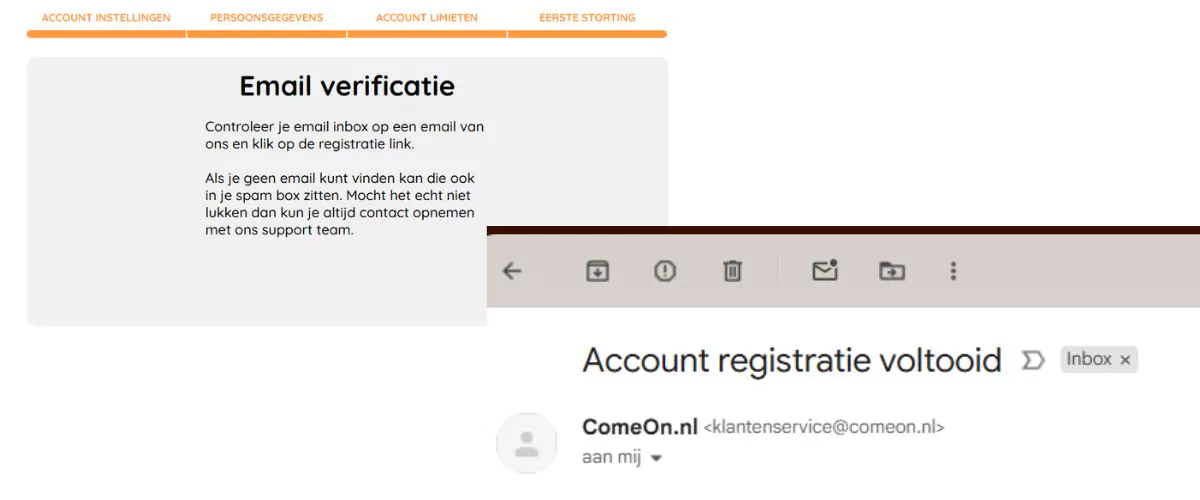Report the email as spam
The width and height of the screenshot is (1200, 500).
[665, 271]
